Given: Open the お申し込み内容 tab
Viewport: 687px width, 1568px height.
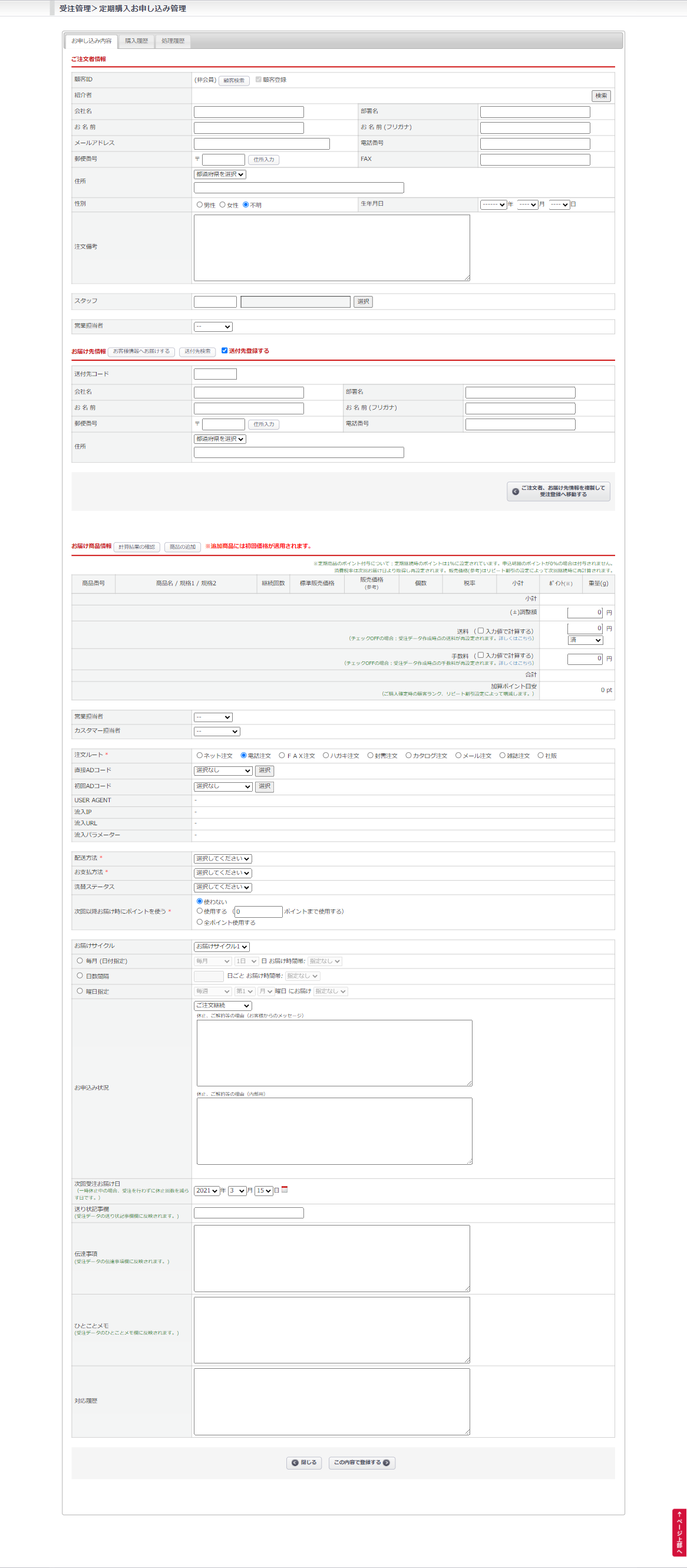Looking at the screenshot, I should (x=91, y=41).
